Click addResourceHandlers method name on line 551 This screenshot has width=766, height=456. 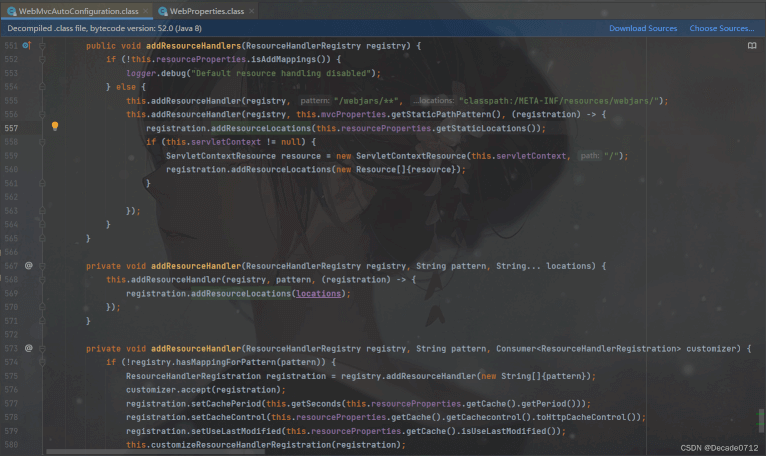click(193, 46)
